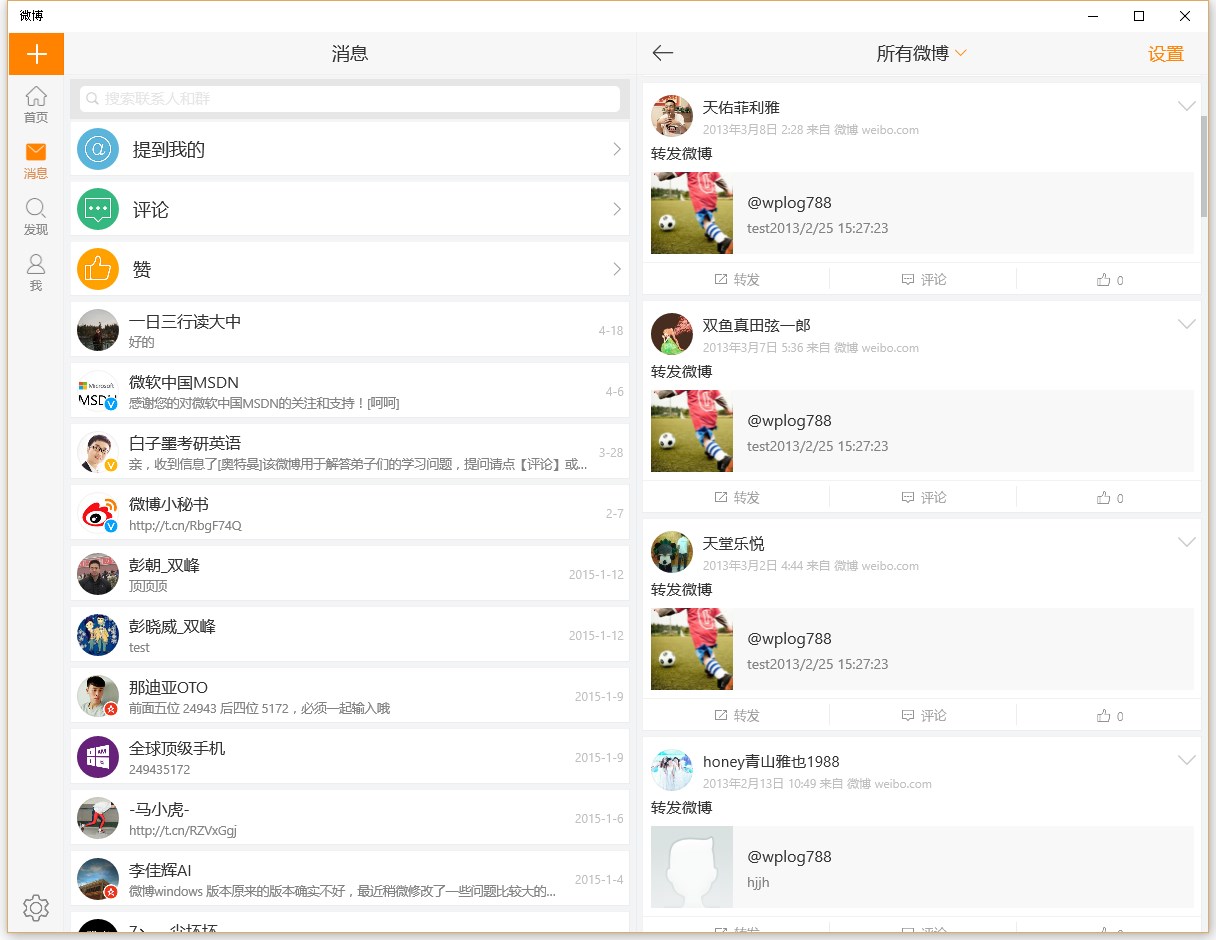Click 转发 under 双鱼真田弦一郎 post
The image size is (1216, 940).
(x=737, y=498)
